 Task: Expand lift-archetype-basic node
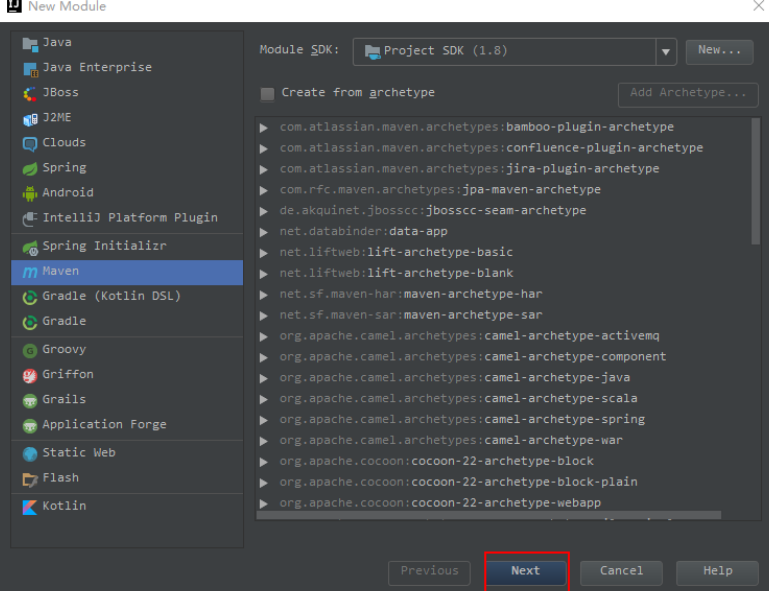(x=264, y=253)
